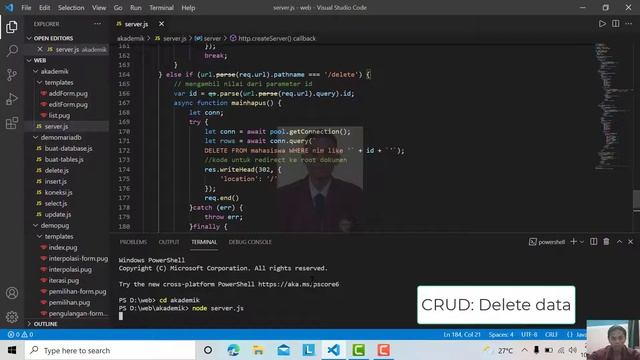Click the Windows taskbar search box
The width and height of the screenshot is (640, 360).
[x=110, y=350]
